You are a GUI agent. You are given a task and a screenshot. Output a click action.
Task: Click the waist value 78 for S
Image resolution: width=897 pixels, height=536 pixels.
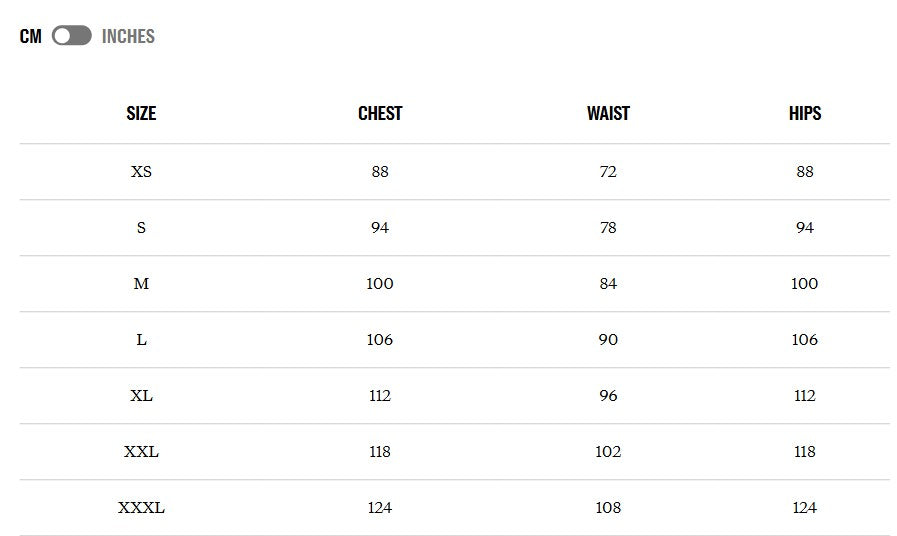(x=608, y=228)
